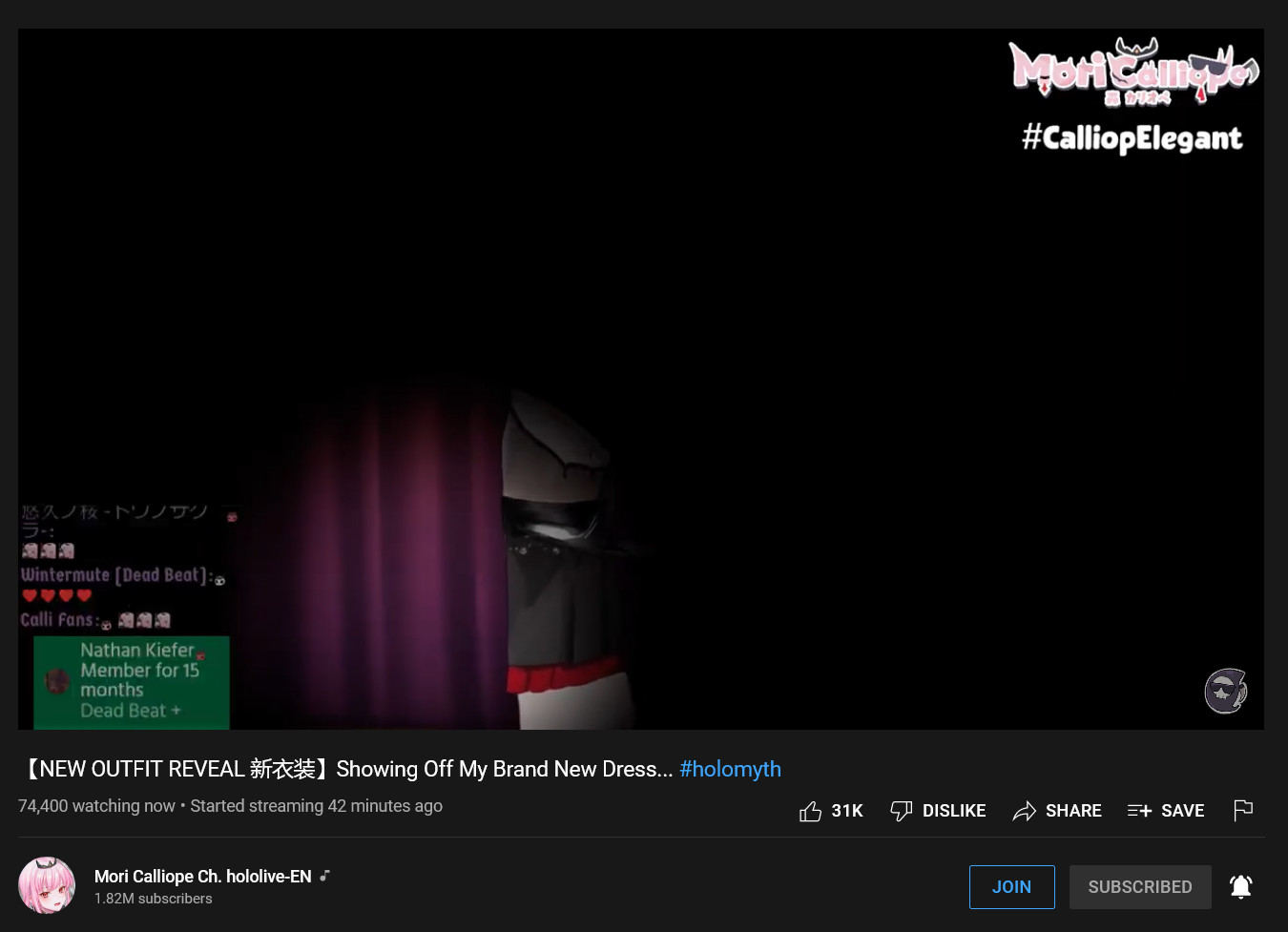Click the SUBSCRIBED button
Image resolution: width=1288 pixels, height=932 pixels.
[1140, 887]
